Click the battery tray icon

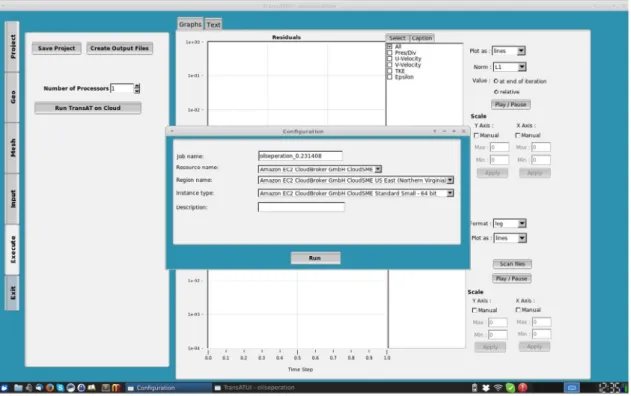tap(474, 388)
